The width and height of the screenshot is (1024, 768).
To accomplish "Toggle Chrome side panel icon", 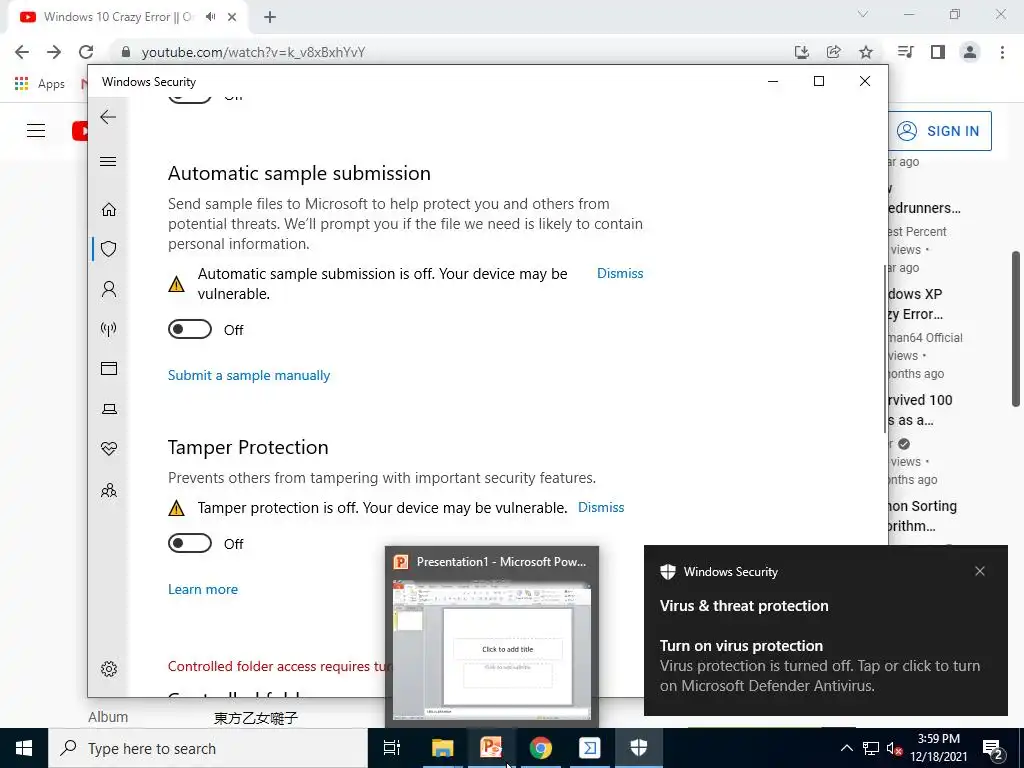I will [938, 52].
